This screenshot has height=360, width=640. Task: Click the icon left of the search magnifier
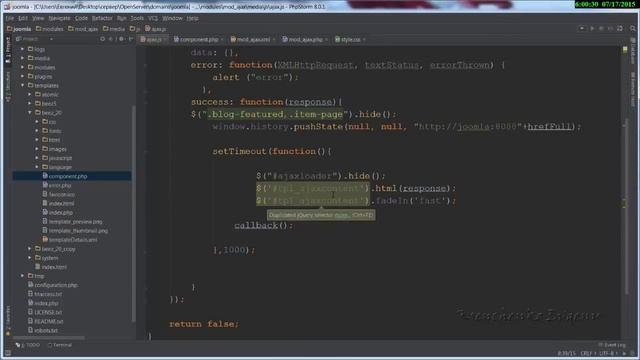point(620,29)
